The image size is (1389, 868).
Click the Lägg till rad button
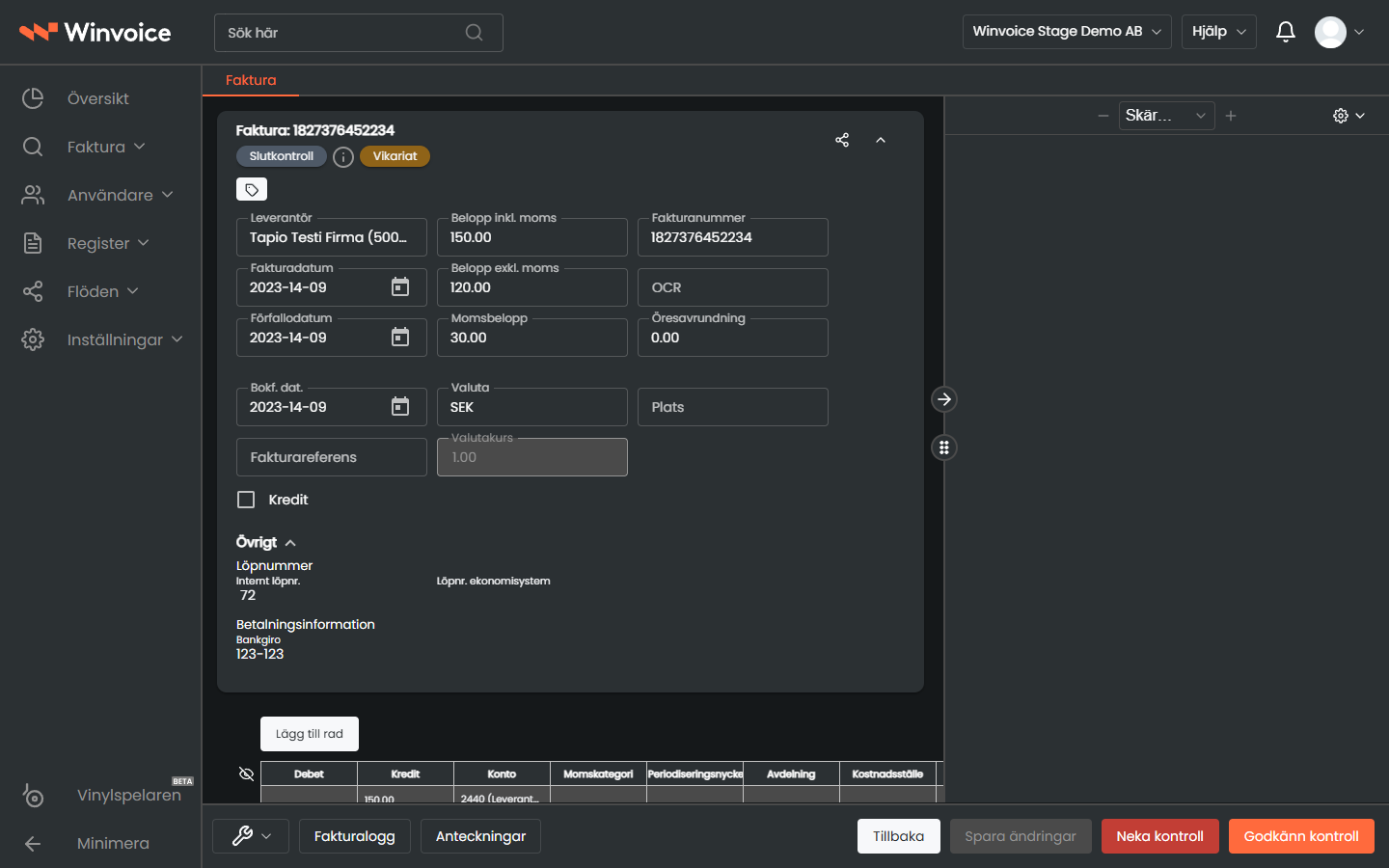tap(310, 734)
